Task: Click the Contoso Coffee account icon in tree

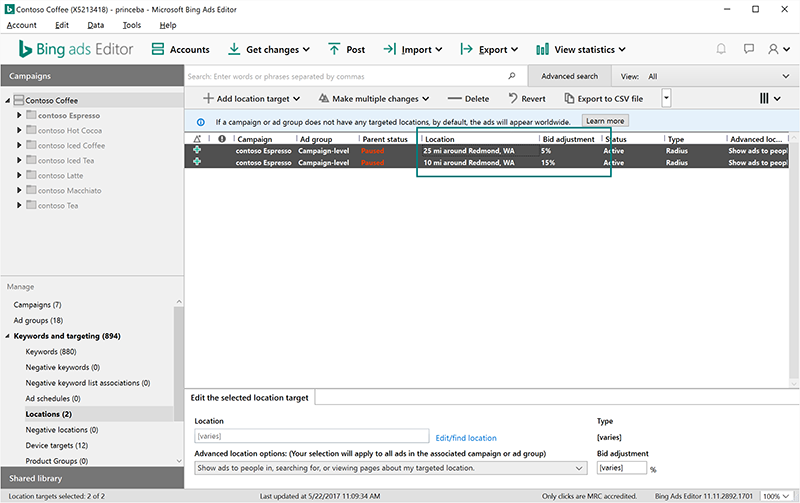Action: click(19, 100)
